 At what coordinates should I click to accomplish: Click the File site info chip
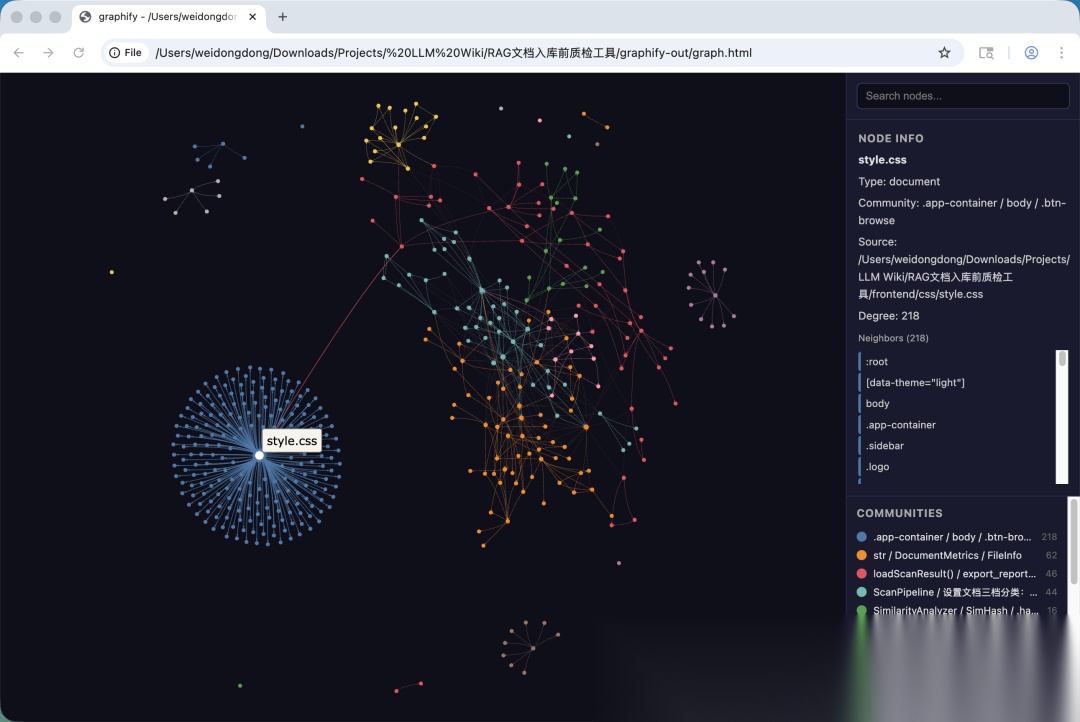(x=125, y=52)
